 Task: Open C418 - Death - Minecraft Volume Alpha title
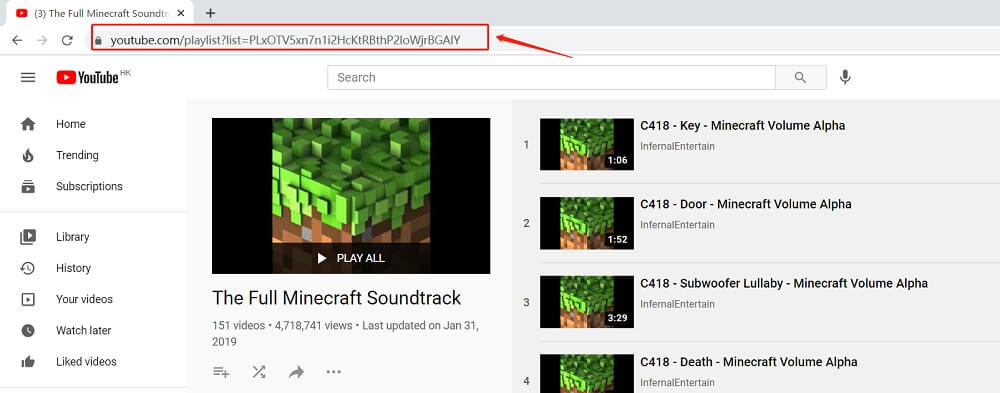coord(749,362)
